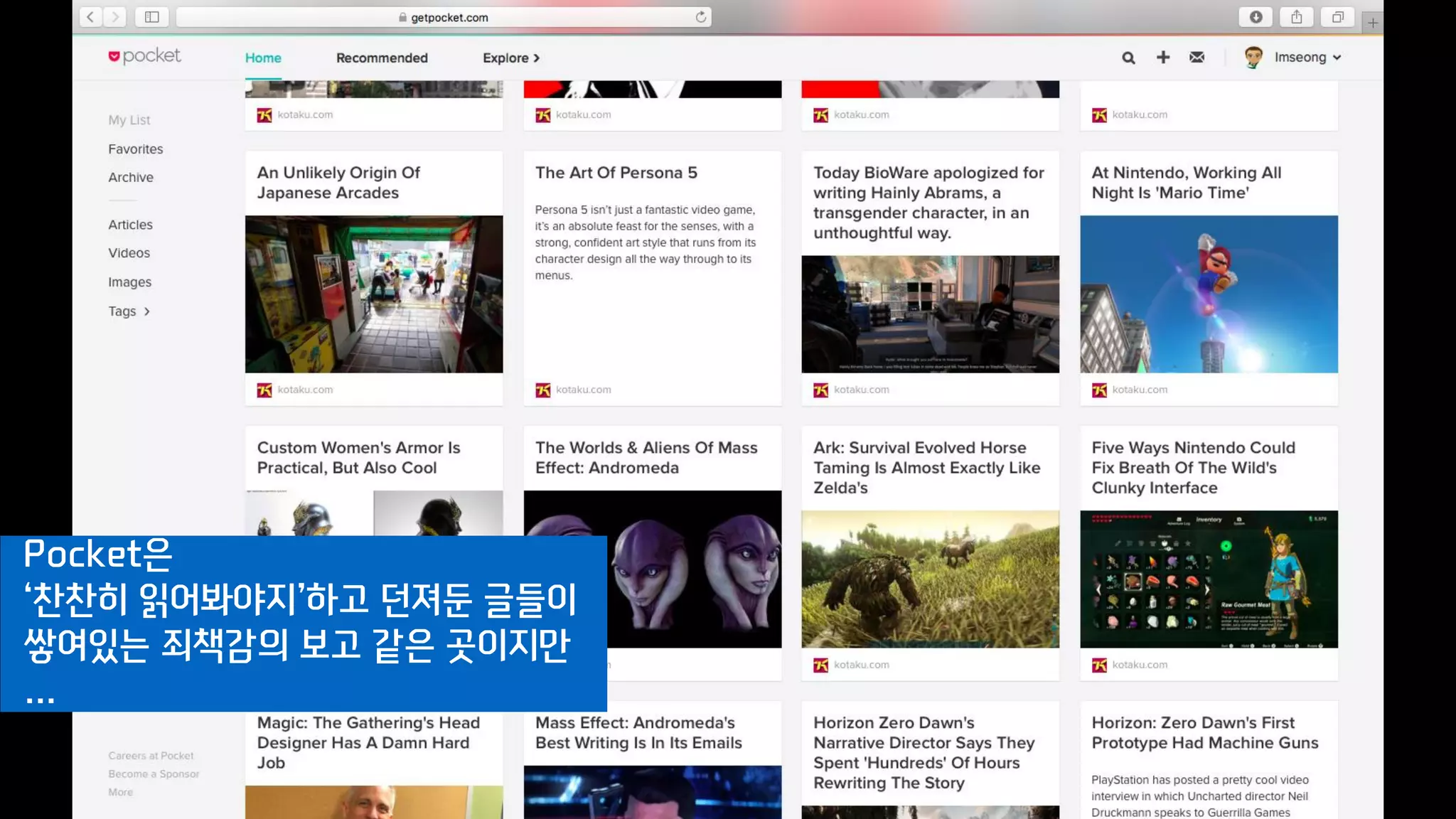Click Kotaku icon under Persona 5 card

[543, 390]
